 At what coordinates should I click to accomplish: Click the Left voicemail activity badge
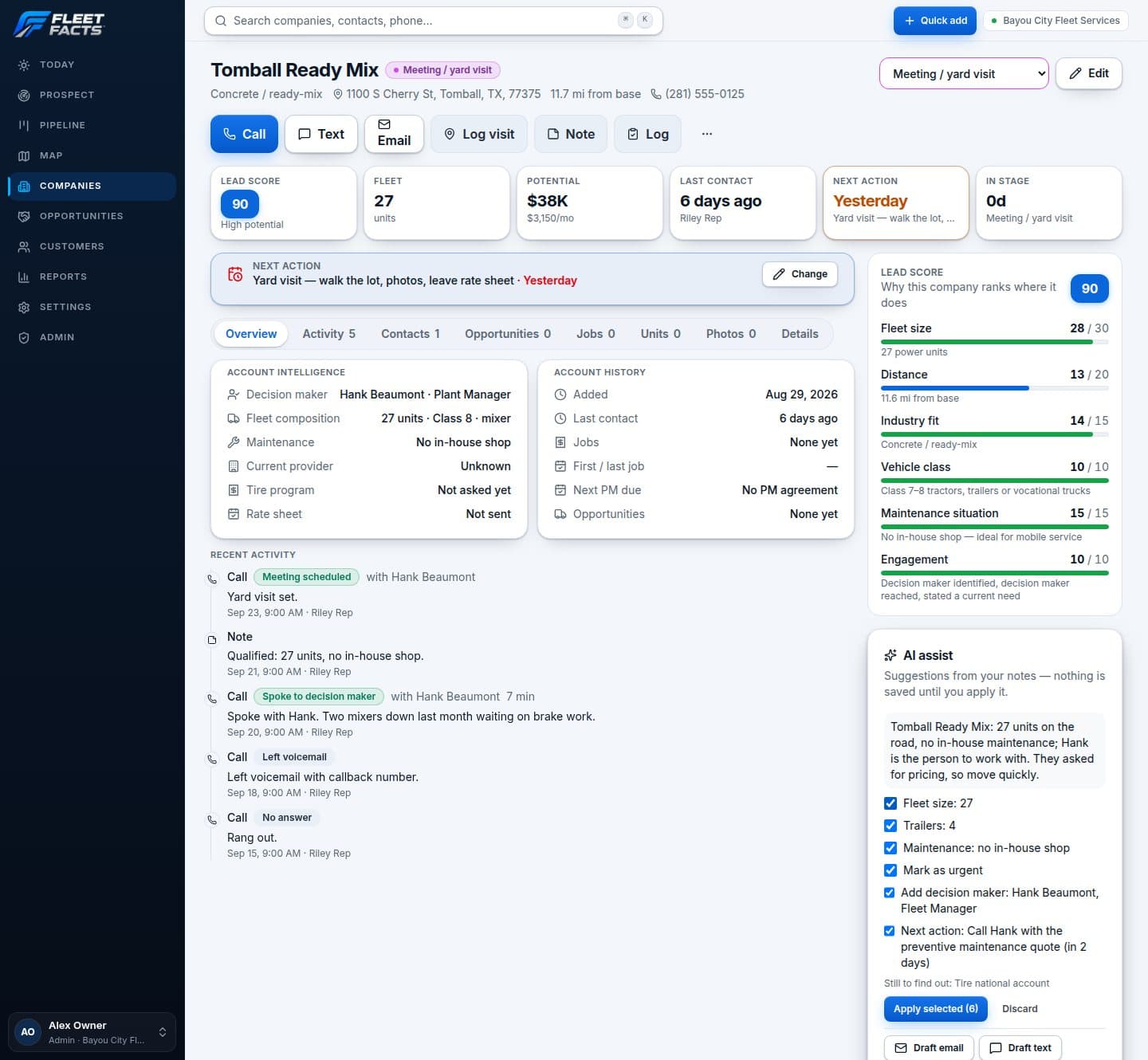point(294,757)
